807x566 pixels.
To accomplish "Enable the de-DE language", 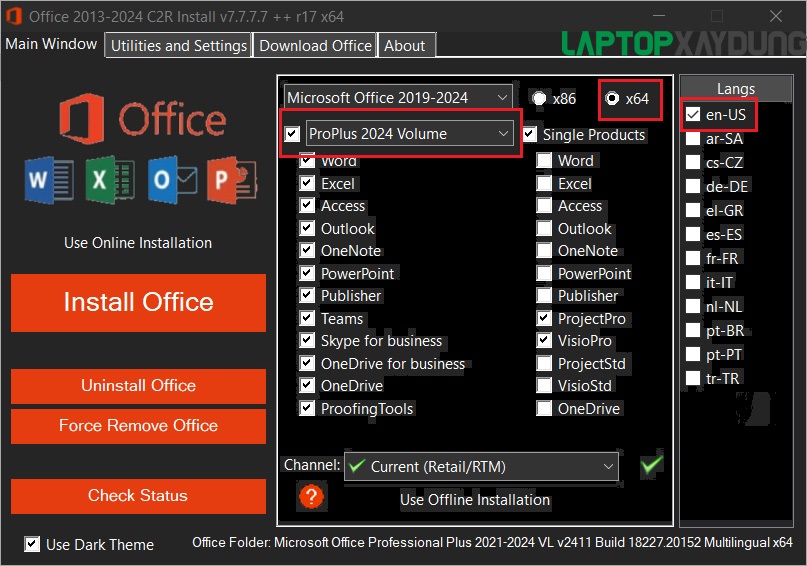I will [693, 186].
